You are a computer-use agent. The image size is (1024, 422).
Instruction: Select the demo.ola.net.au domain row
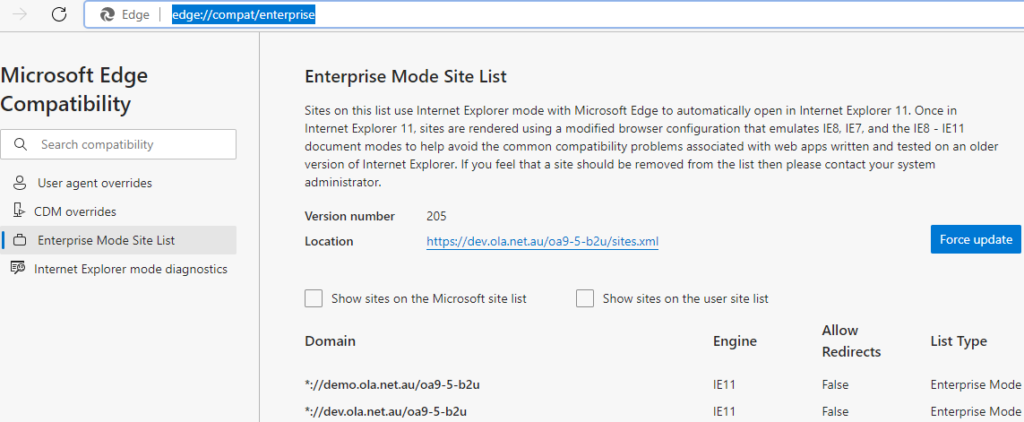(x=400, y=385)
